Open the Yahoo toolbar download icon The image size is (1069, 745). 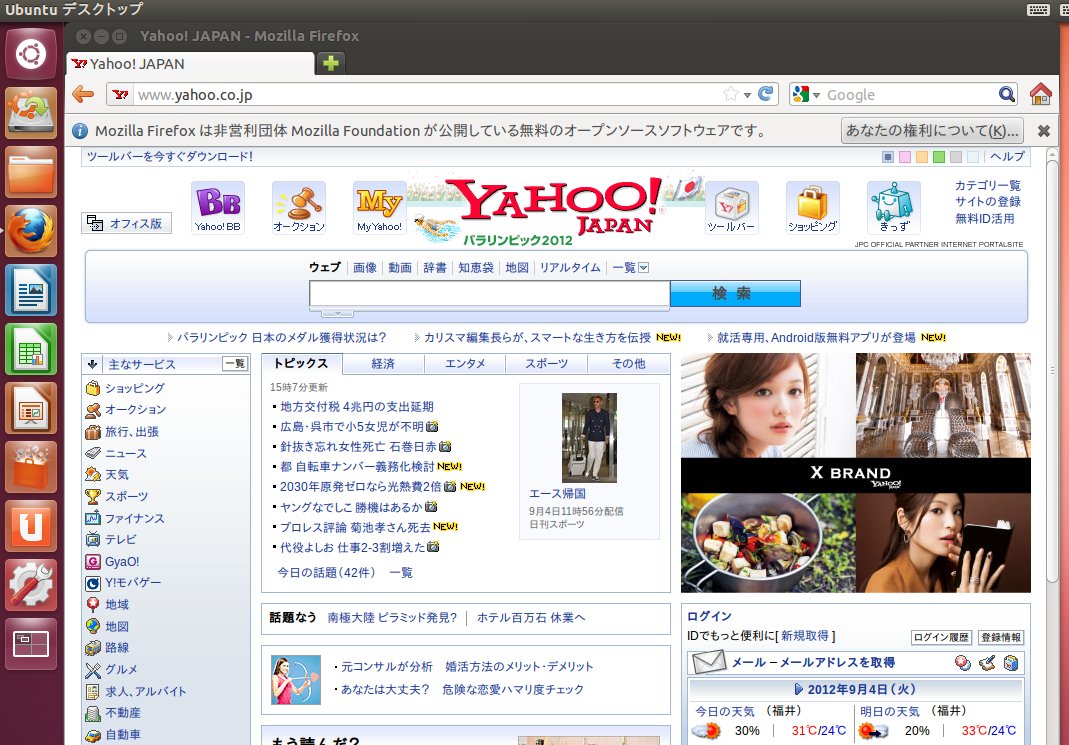click(x=731, y=207)
